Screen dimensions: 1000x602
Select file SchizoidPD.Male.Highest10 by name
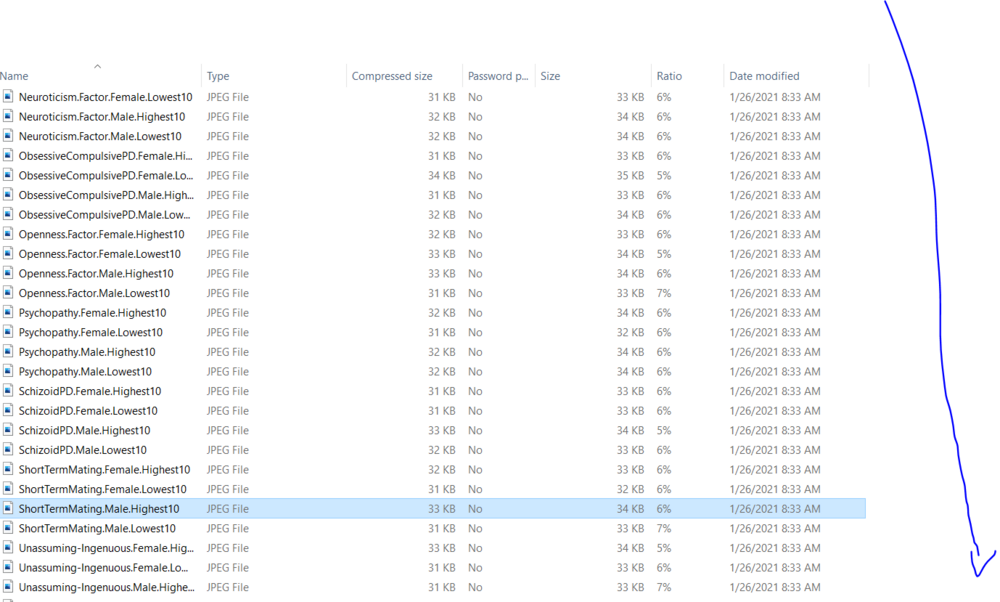pyautogui.click(x=84, y=430)
